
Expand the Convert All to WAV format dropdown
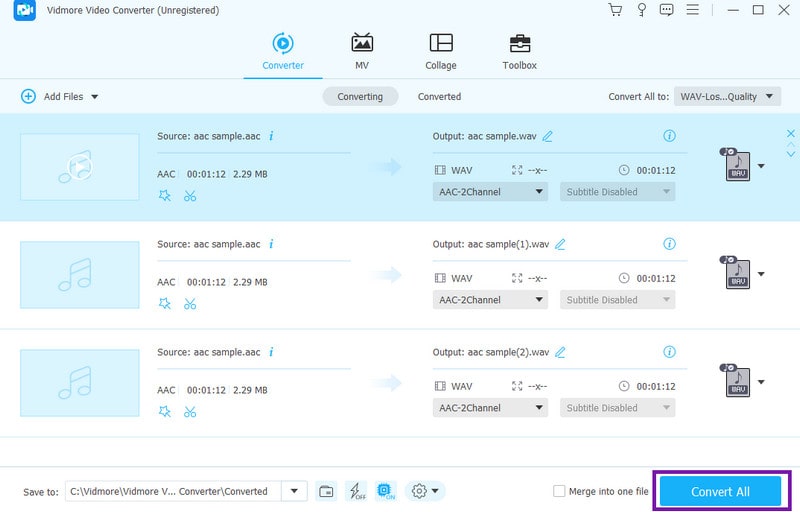pyautogui.click(x=727, y=97)
